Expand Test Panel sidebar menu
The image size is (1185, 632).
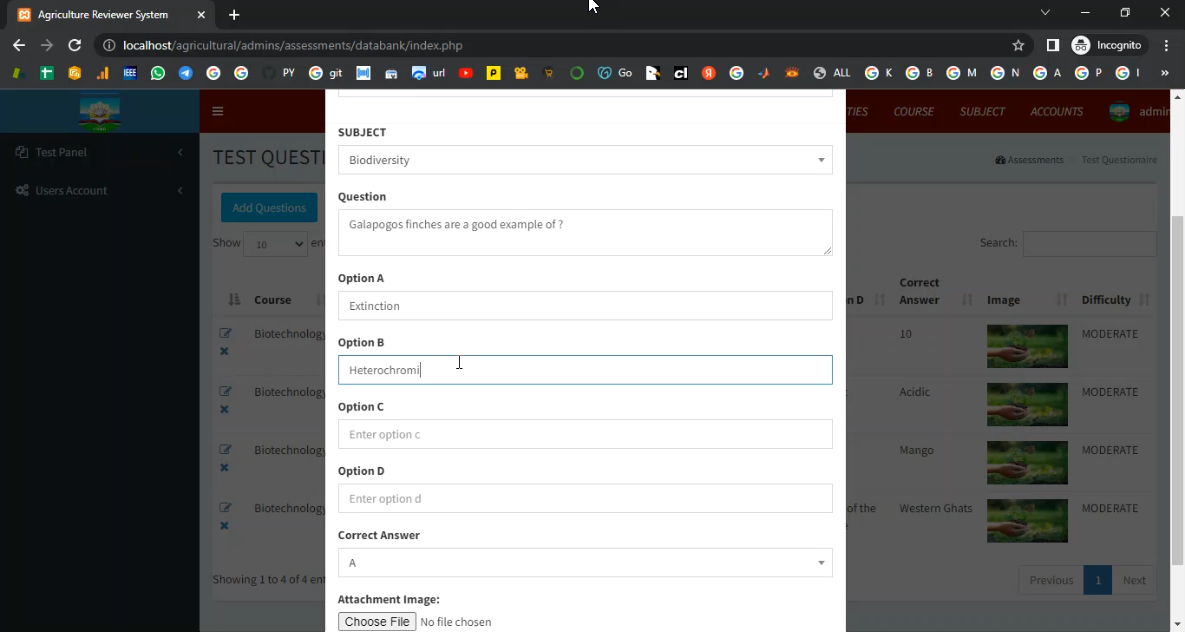point(99,152)
